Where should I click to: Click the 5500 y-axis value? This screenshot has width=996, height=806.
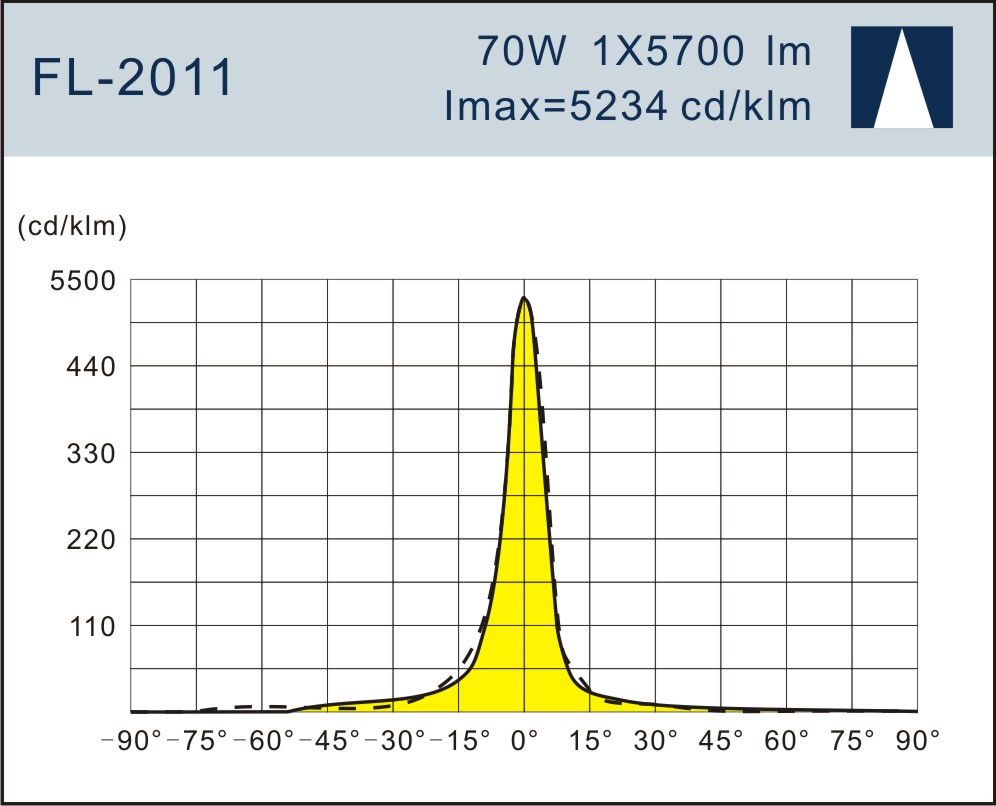point(84,281)
